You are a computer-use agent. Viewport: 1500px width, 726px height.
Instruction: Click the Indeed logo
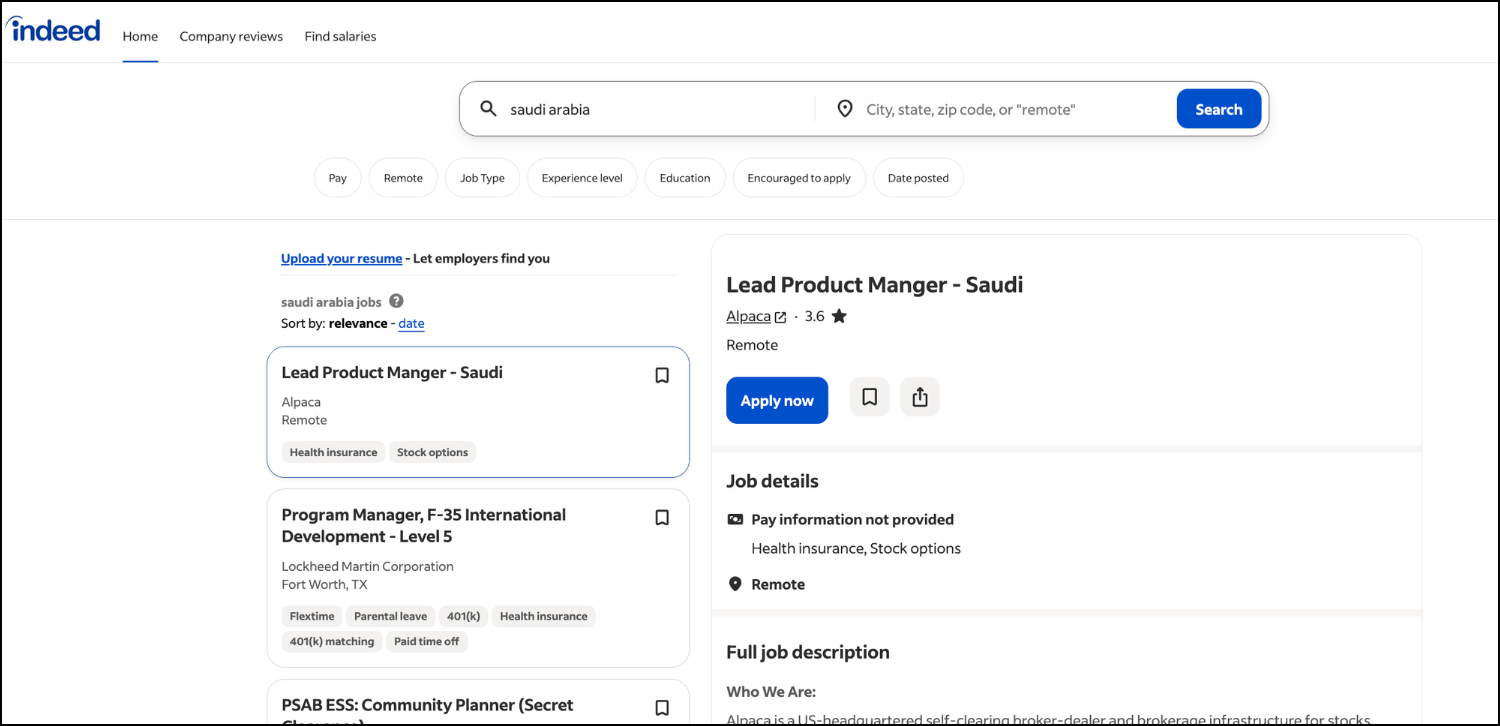[x=53, y=29]
